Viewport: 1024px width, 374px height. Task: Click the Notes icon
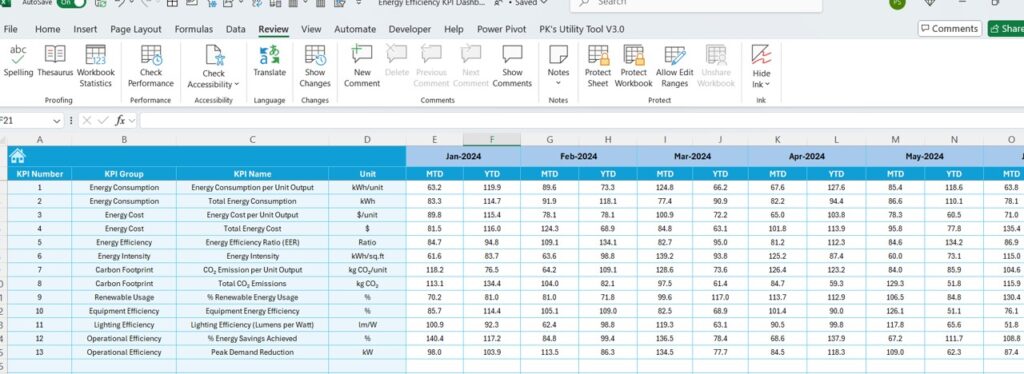click(558, 55)
